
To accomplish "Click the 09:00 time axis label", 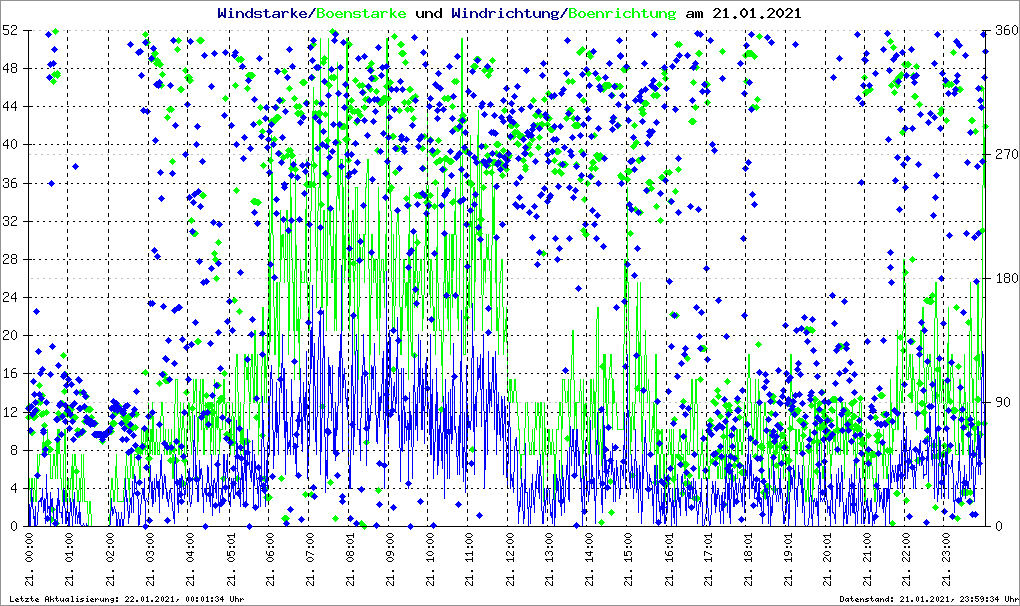I will coord(389,559).
